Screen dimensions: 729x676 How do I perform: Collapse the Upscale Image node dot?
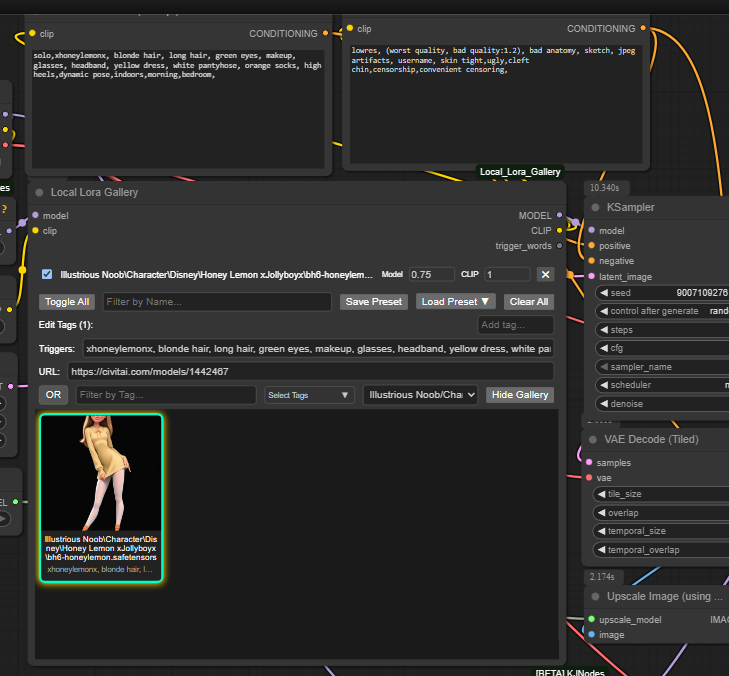[x=595, y=596]
